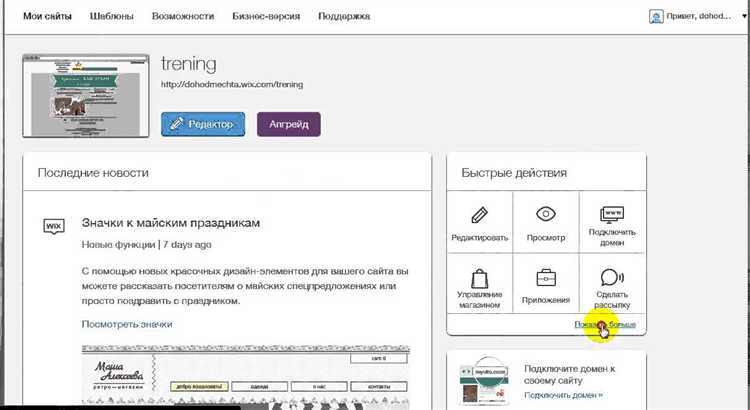750x410 pixels.
Task: Click the www monitor Подключить домен icon
Action: point(612,214)
